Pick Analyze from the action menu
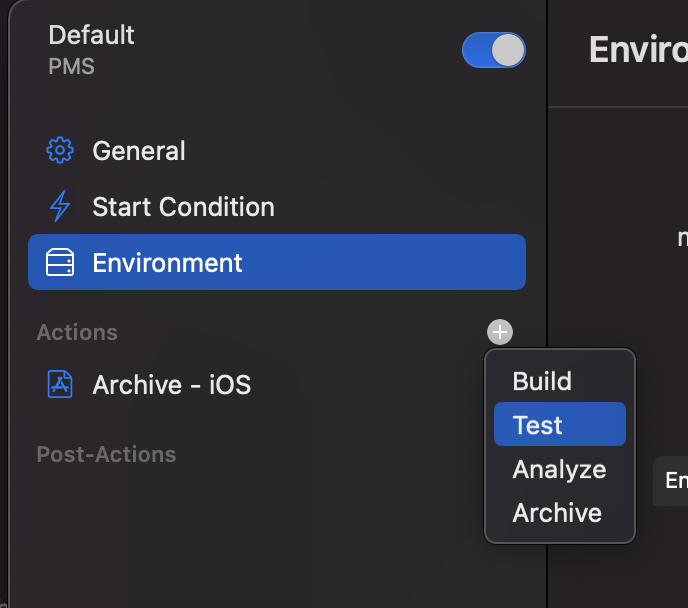This screenshot has height=608, width=688. click(559, 469)
